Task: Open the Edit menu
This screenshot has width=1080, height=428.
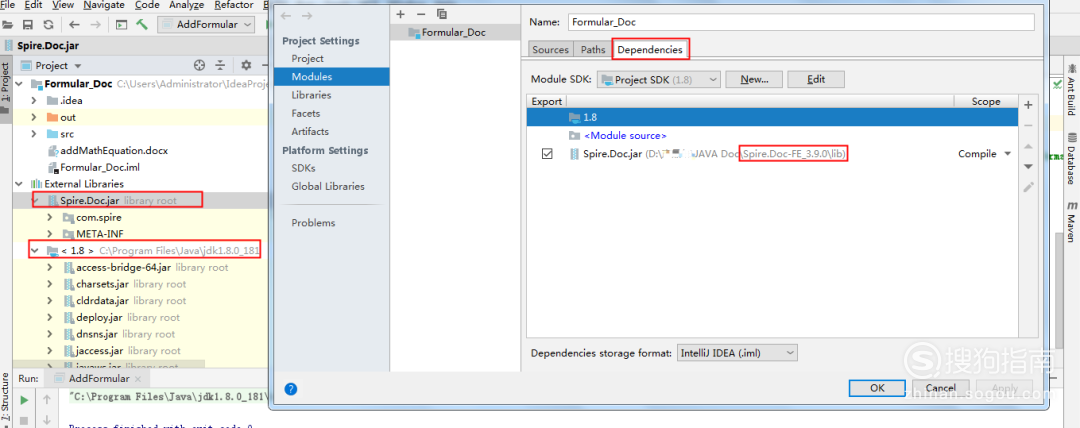Action: point(33,5)
